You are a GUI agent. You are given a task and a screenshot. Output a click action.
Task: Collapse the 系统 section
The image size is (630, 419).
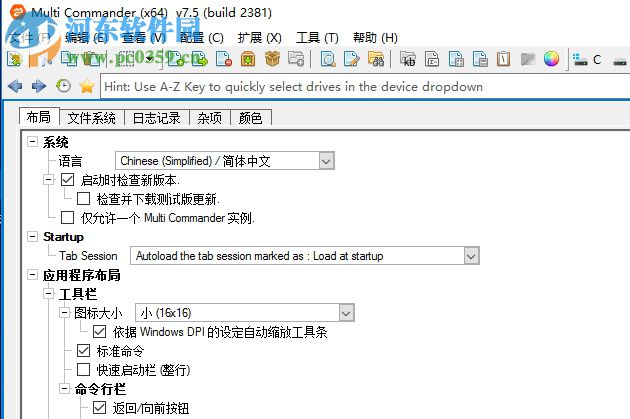click(x=32, y=141)
